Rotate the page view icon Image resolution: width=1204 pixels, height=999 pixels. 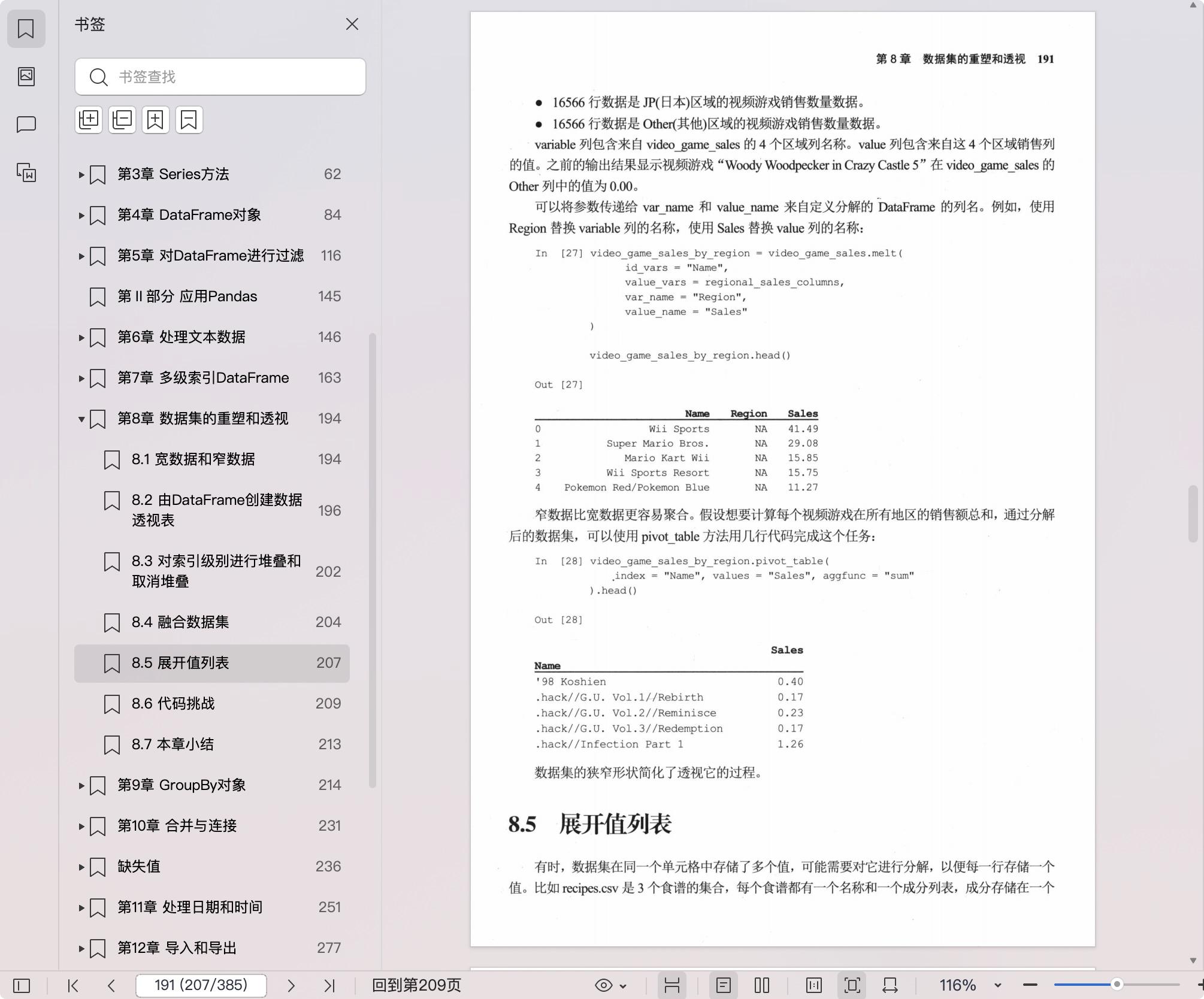(x=890, y=985)
